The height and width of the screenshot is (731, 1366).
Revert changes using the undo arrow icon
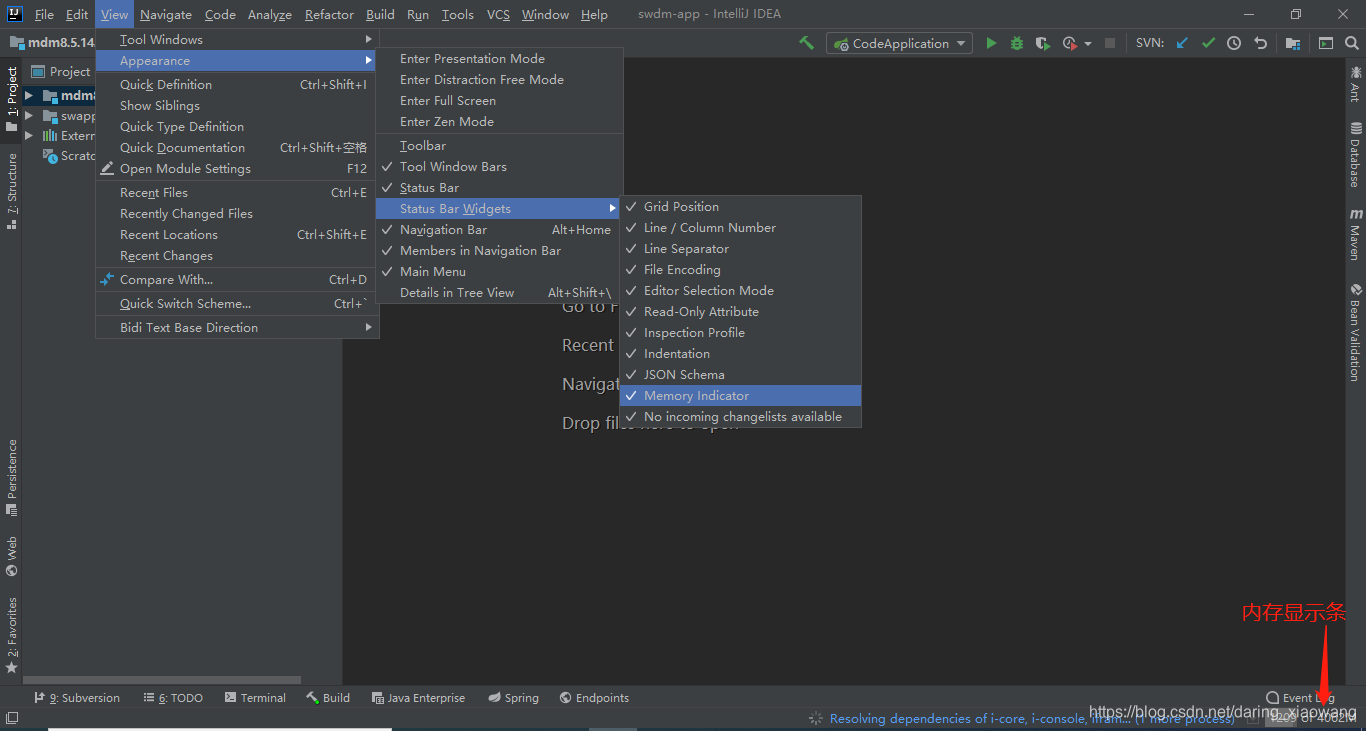[1260, 43]
